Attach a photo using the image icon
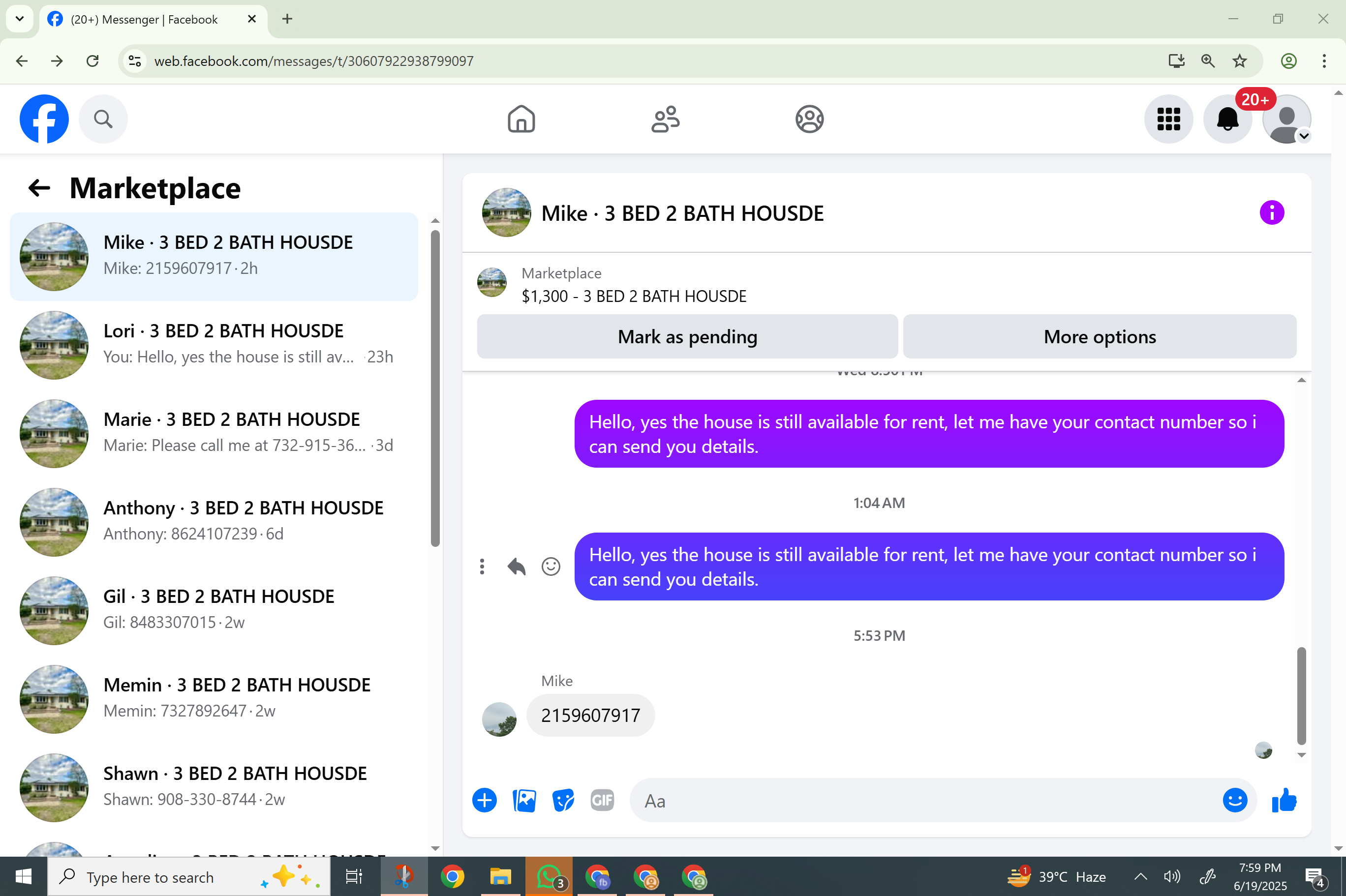Image resolution: width=1346 pixels, height=896 pixels. 524,800
